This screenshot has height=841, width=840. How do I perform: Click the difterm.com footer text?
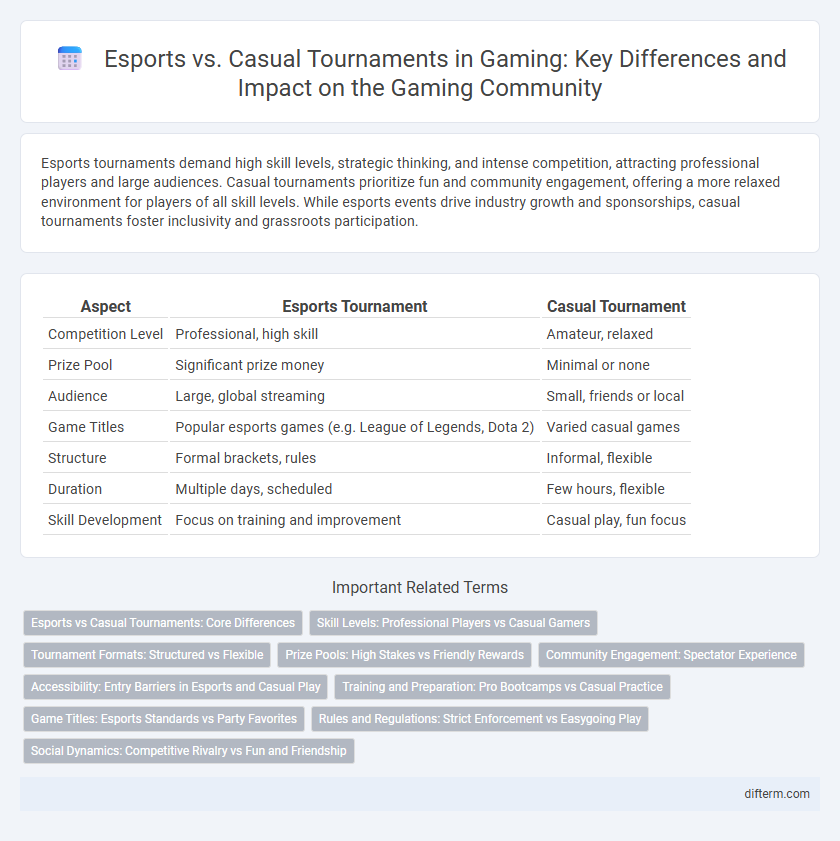777,794
